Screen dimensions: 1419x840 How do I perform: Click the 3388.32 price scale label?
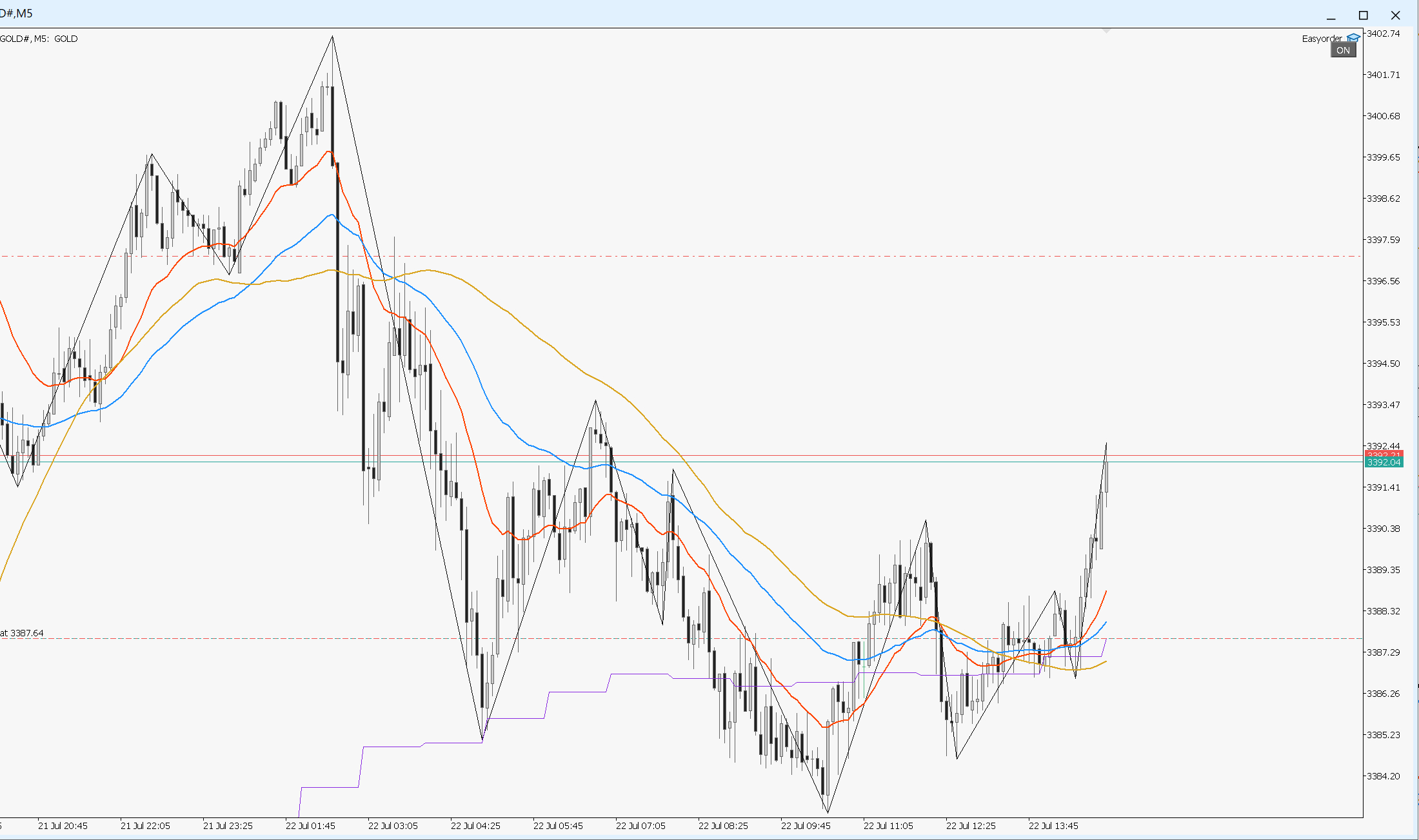click(x=1384, y=611)
